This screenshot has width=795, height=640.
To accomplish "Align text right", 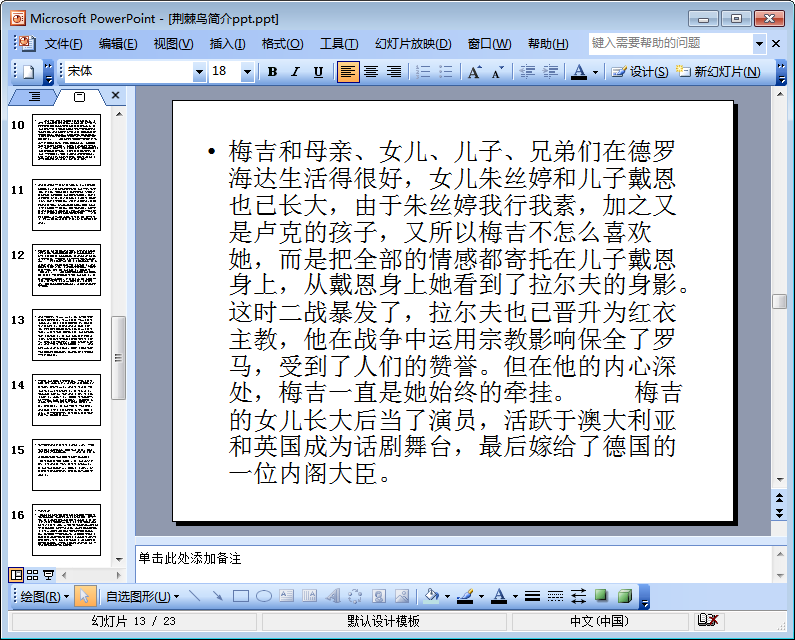I will click(x=394, y=72).
